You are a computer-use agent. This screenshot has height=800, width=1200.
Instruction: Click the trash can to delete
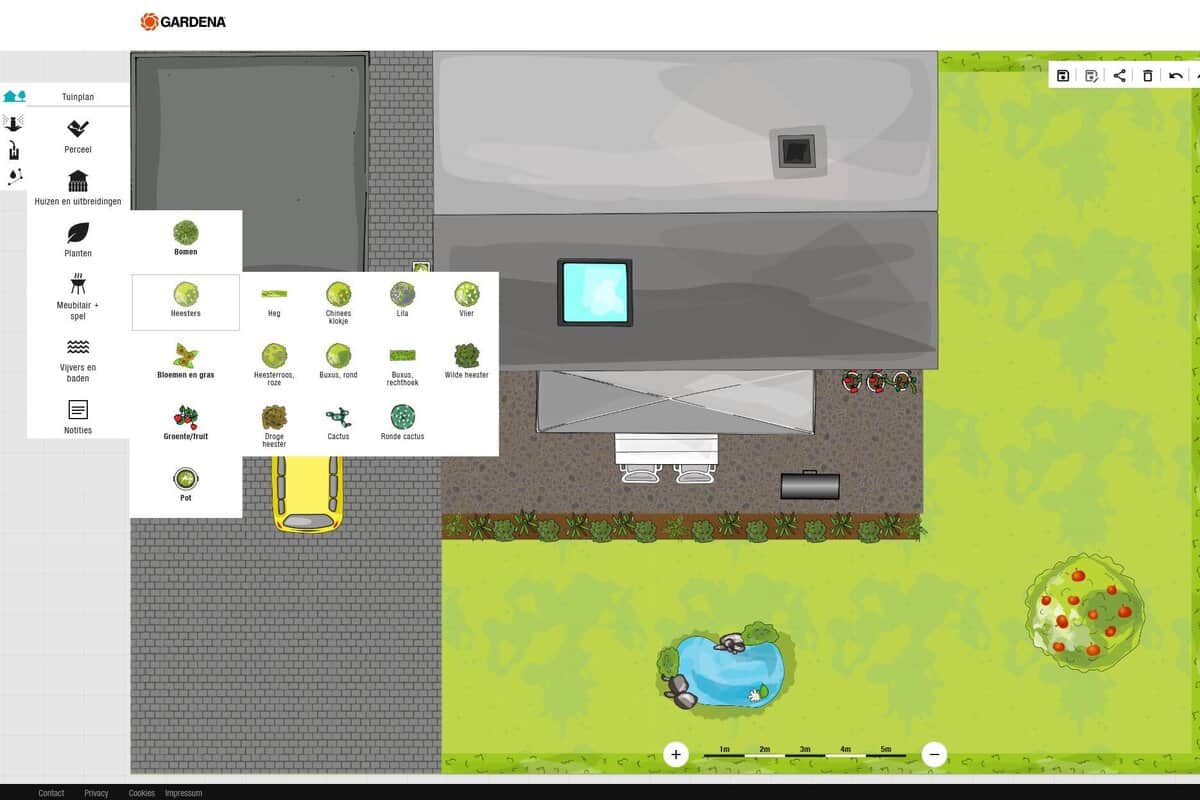tap(1146, 75)
